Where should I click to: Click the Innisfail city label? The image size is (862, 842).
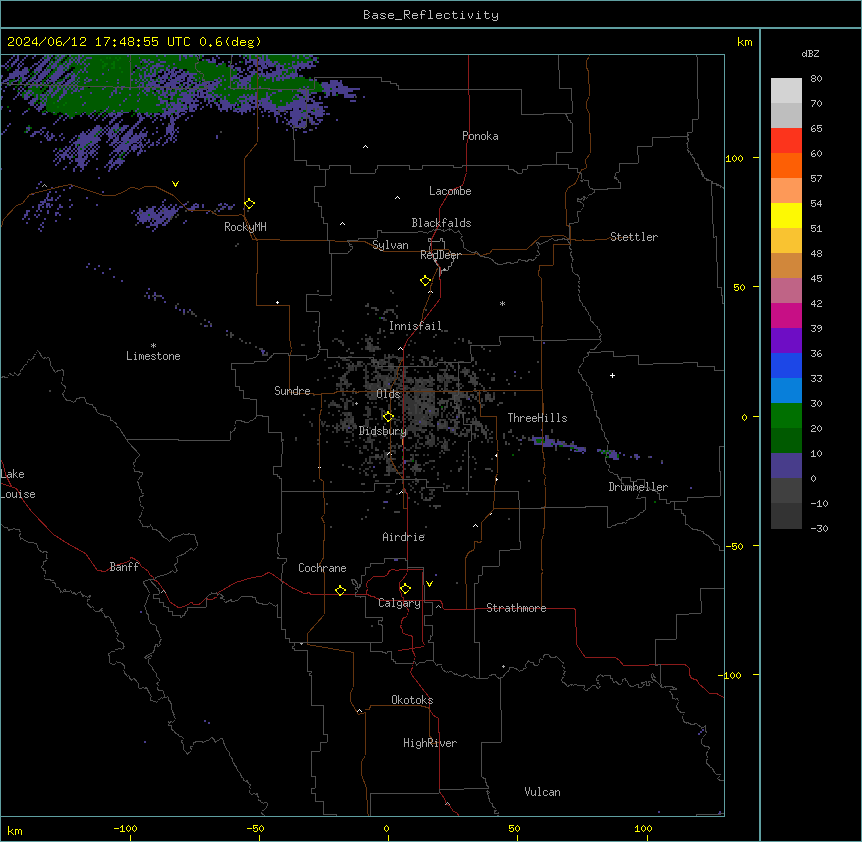point(415,326)
